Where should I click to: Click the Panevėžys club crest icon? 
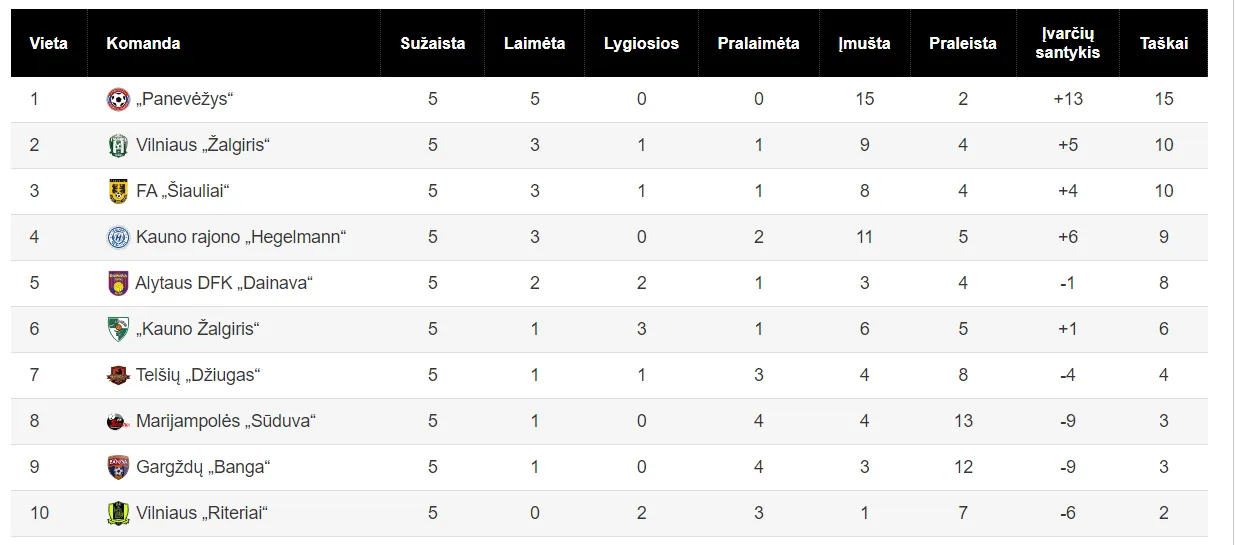[118, 99]
